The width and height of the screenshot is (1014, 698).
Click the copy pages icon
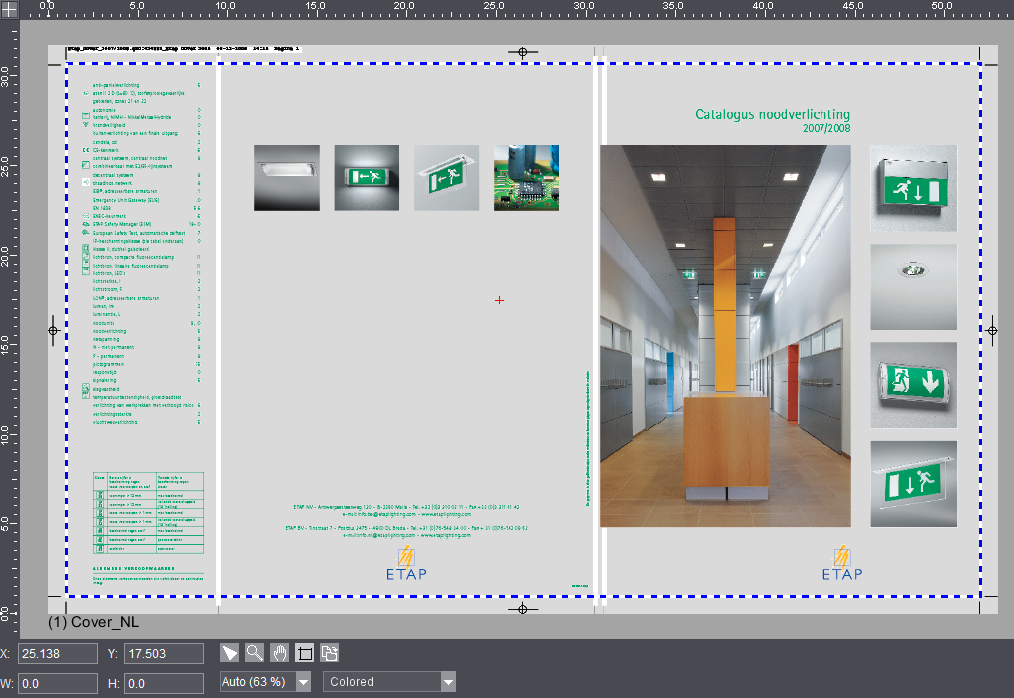tap(329, 653)
